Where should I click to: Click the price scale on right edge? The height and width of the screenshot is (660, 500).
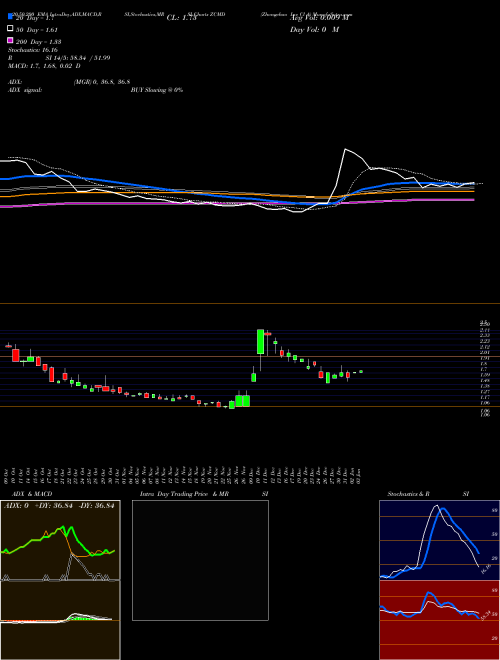(x=485, y=369)
